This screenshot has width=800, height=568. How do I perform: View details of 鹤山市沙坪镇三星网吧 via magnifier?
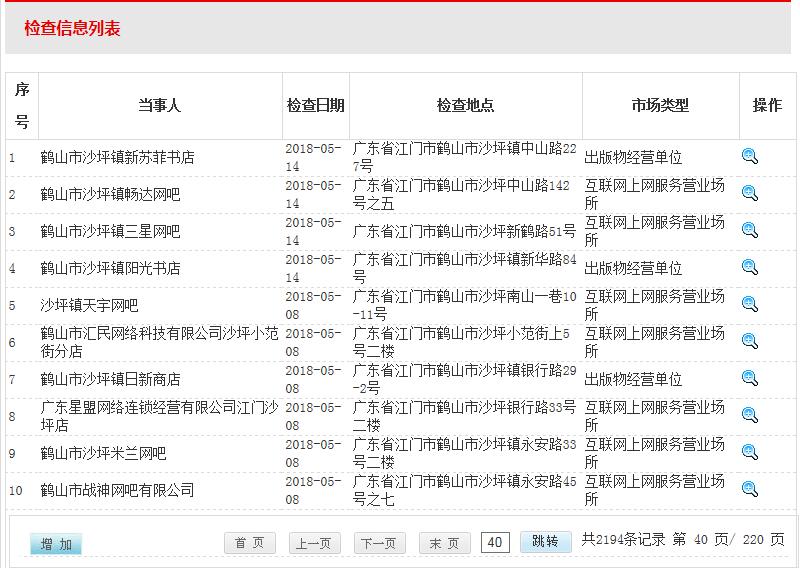(749, 230)
